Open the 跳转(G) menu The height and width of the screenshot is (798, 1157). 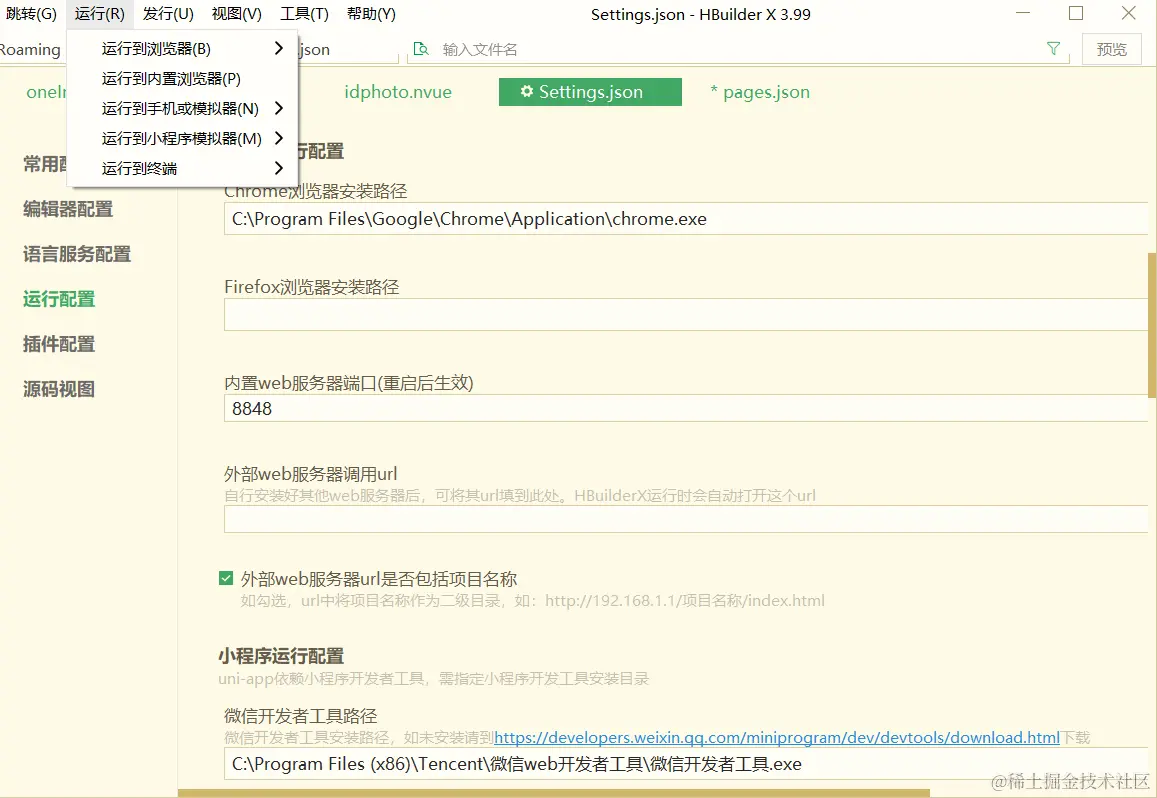(x=31, y=13)
